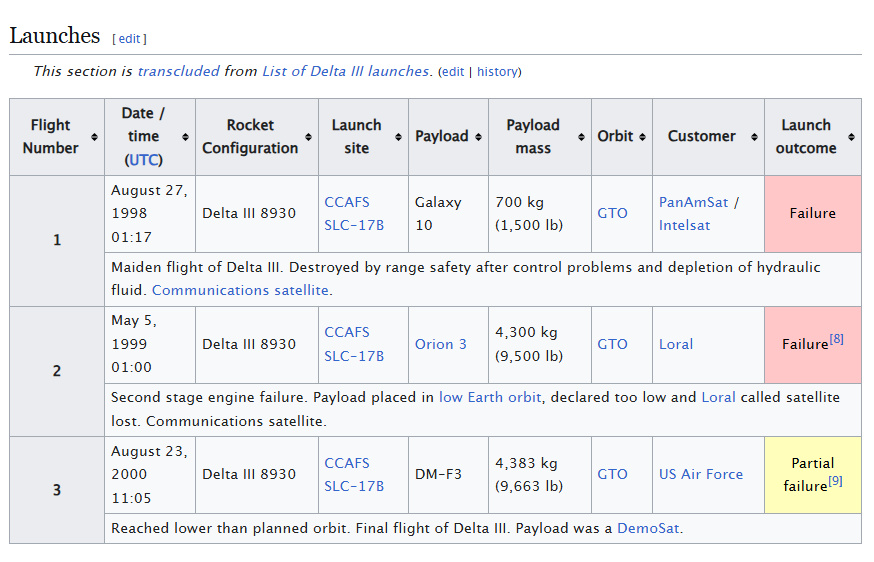The image size is (874, 562).
Task: Click Delta III 8930 in flight 1 row
Action: pos(249,214)
